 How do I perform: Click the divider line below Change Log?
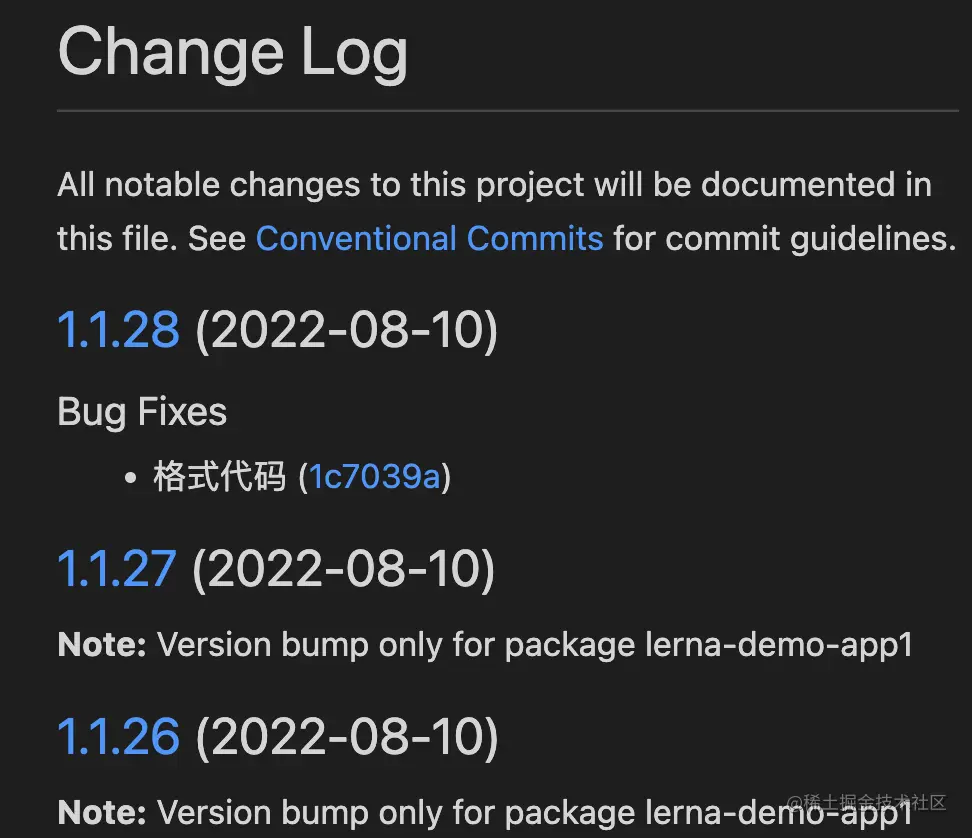pos(508,111)
